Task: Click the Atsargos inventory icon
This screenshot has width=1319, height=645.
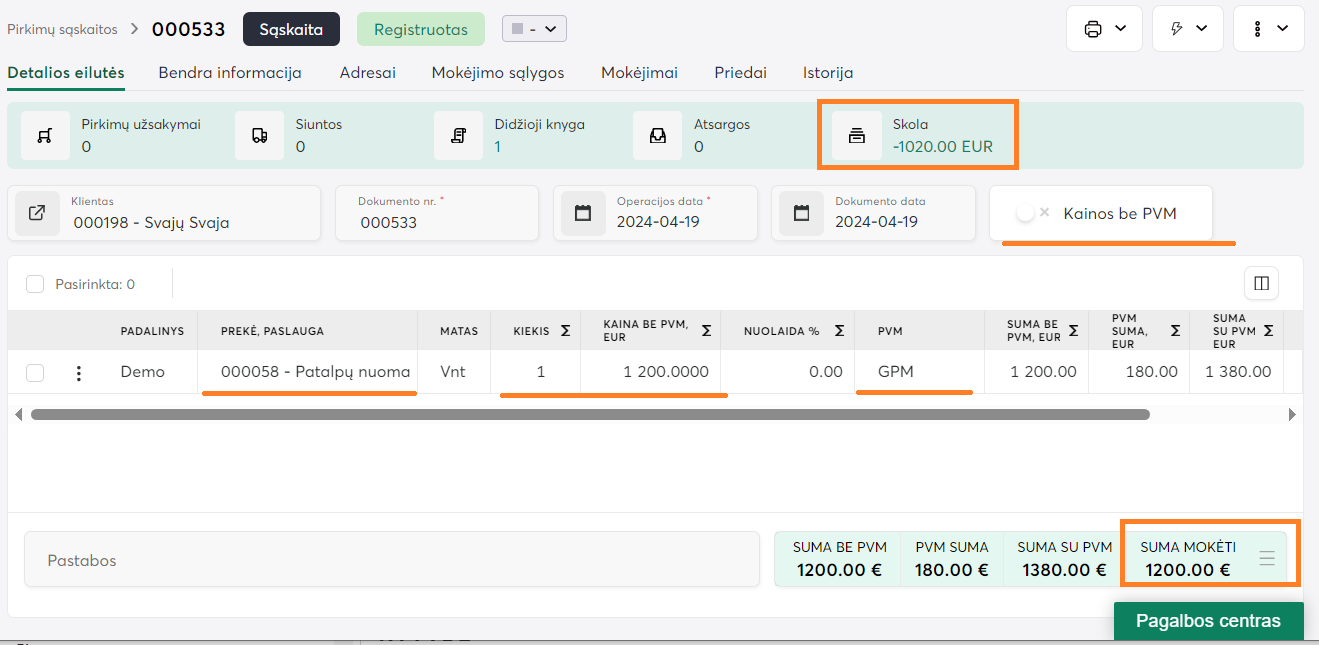Action: [x=658, y=136]
